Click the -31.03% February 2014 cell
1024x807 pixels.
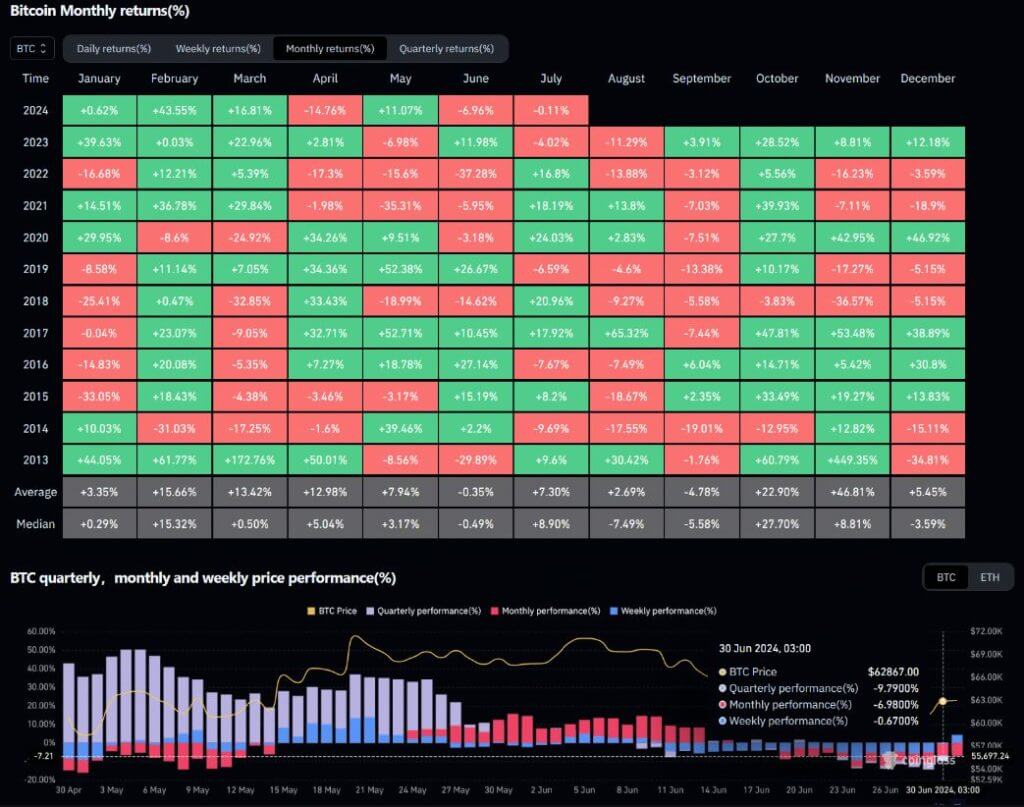click(174, 428)
